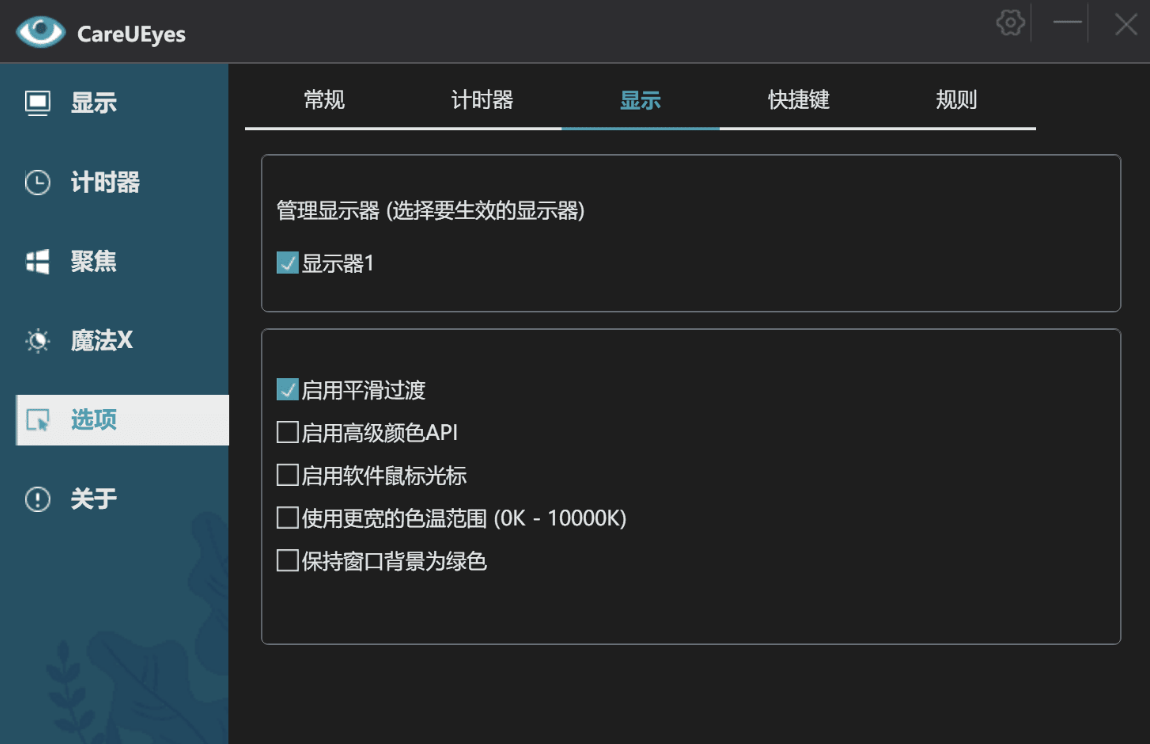The width and height of the screenshot is (1150, 744).
Task: Uncheck the 显示器1 checkbox
Action: point(285,262)
